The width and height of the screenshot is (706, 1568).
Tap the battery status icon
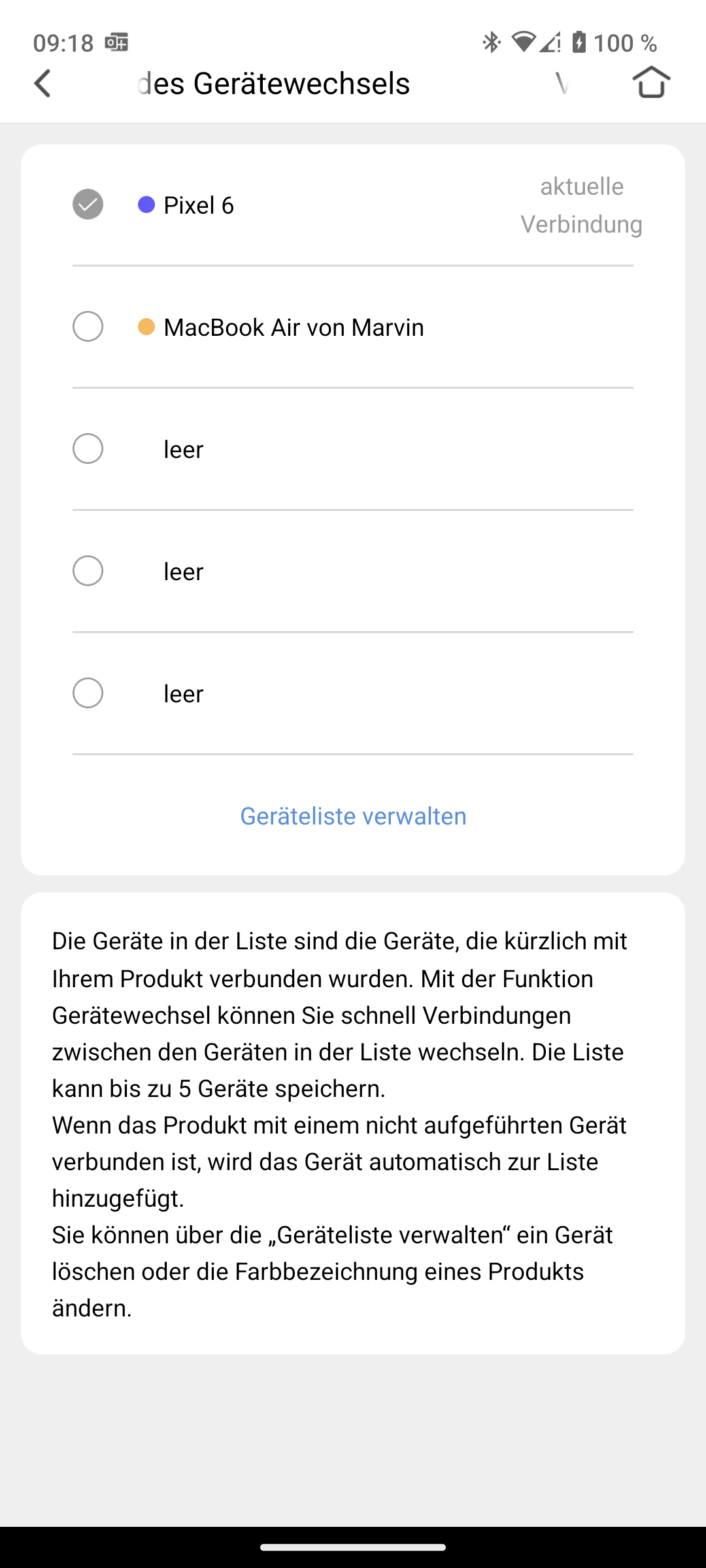click(x=579, y=42)
